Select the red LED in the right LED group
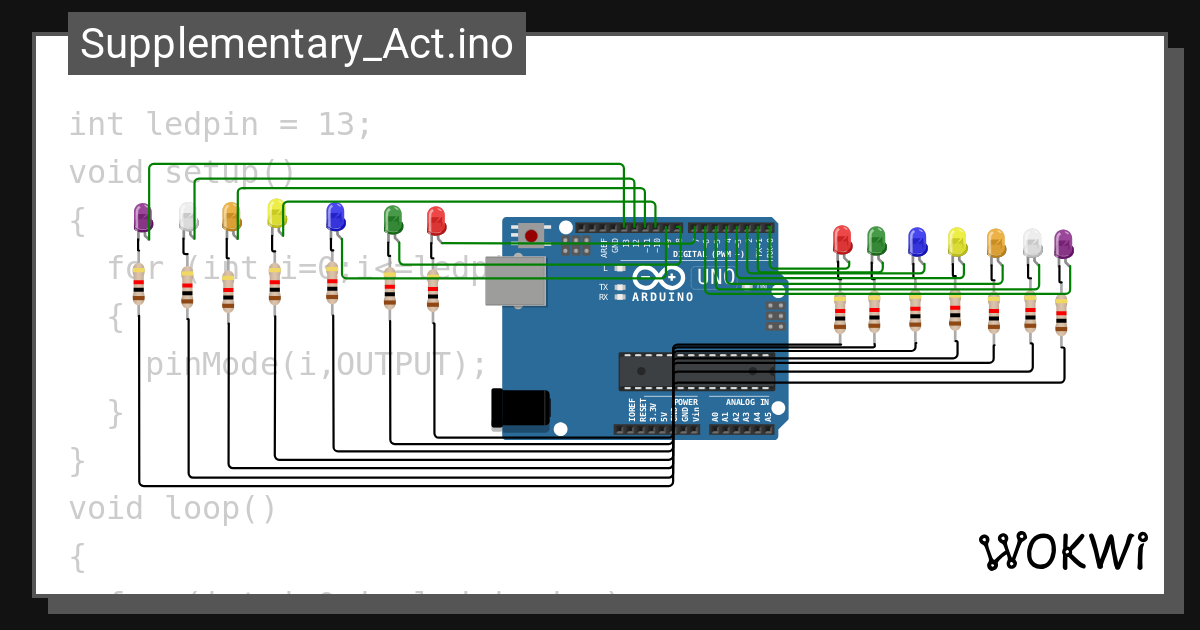Image resolution: width=1200 pixels, height=630 pixels. click(842, 240)
